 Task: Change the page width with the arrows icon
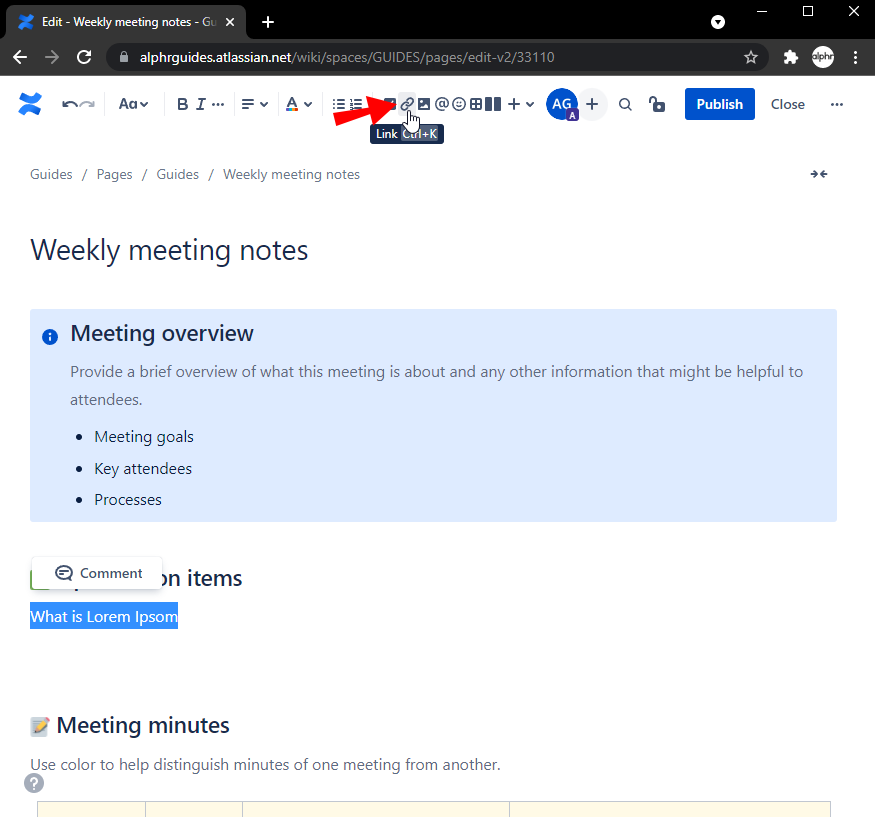coord(819,174)
